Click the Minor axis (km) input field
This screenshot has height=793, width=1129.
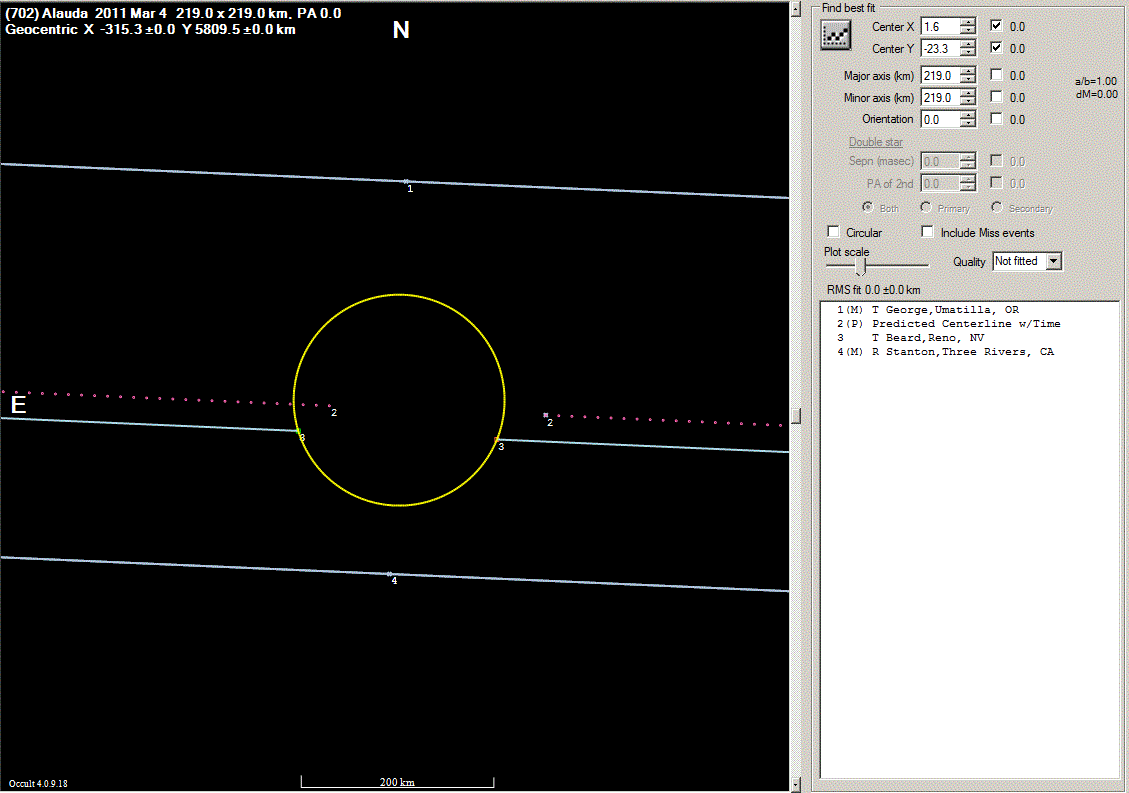[x=940, y=98]
